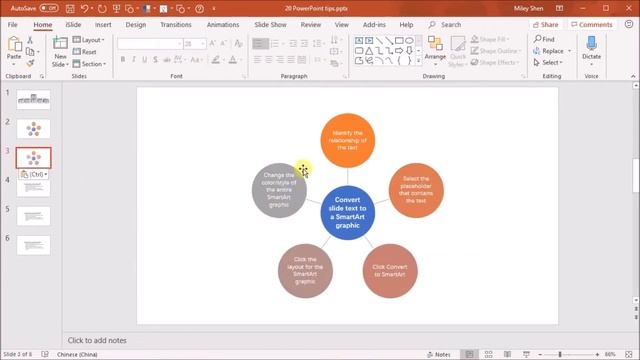Open the Layout dropdown

(x=89, y=40)
